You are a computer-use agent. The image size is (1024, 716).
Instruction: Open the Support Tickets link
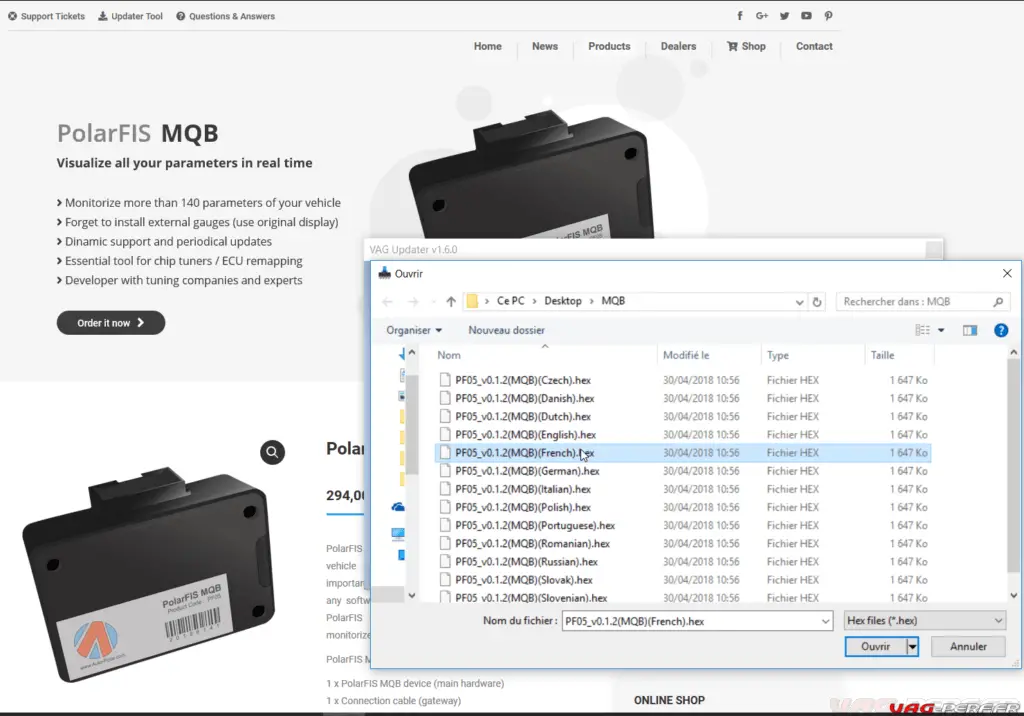coord(46,16)
